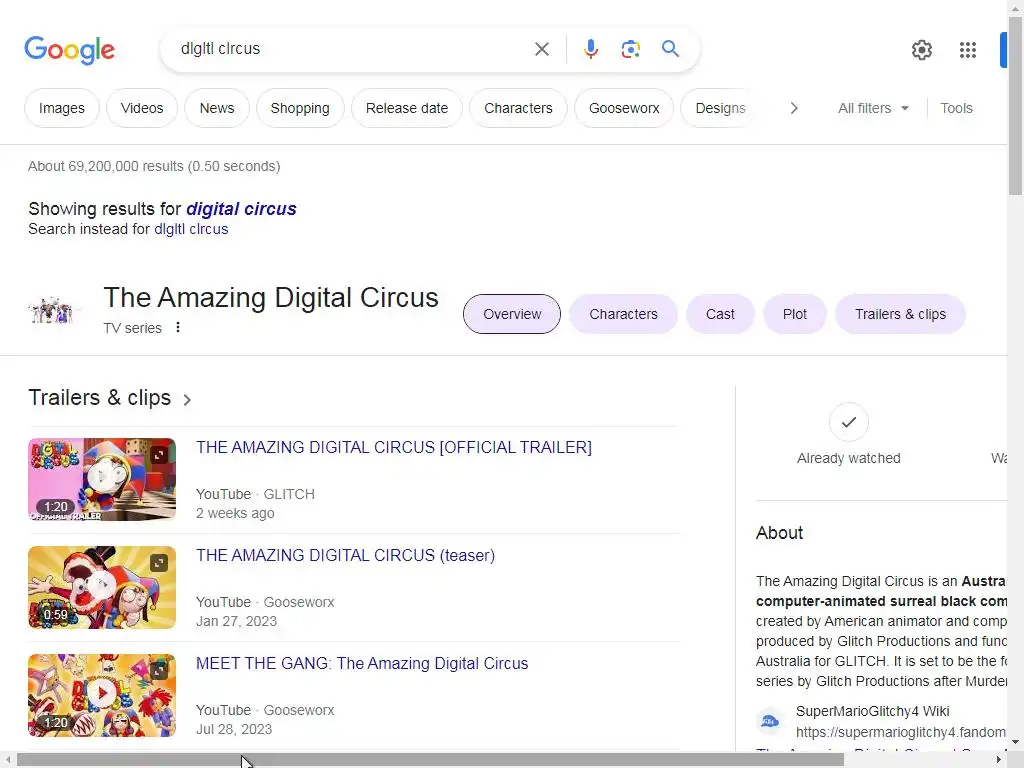1024x768 pixels.
Task: Open the Settings gear menu
Action: 922,50
